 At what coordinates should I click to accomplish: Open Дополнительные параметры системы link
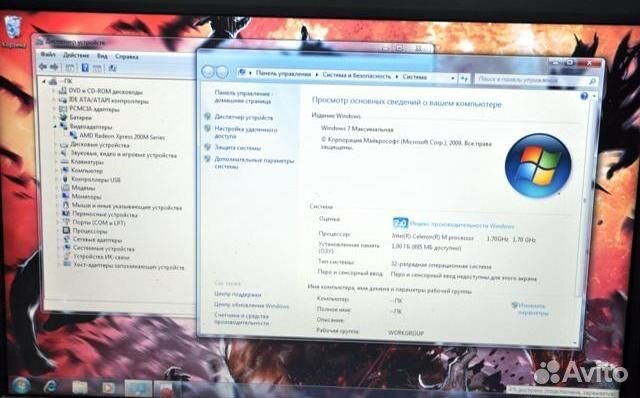click(x=254, y=163)
